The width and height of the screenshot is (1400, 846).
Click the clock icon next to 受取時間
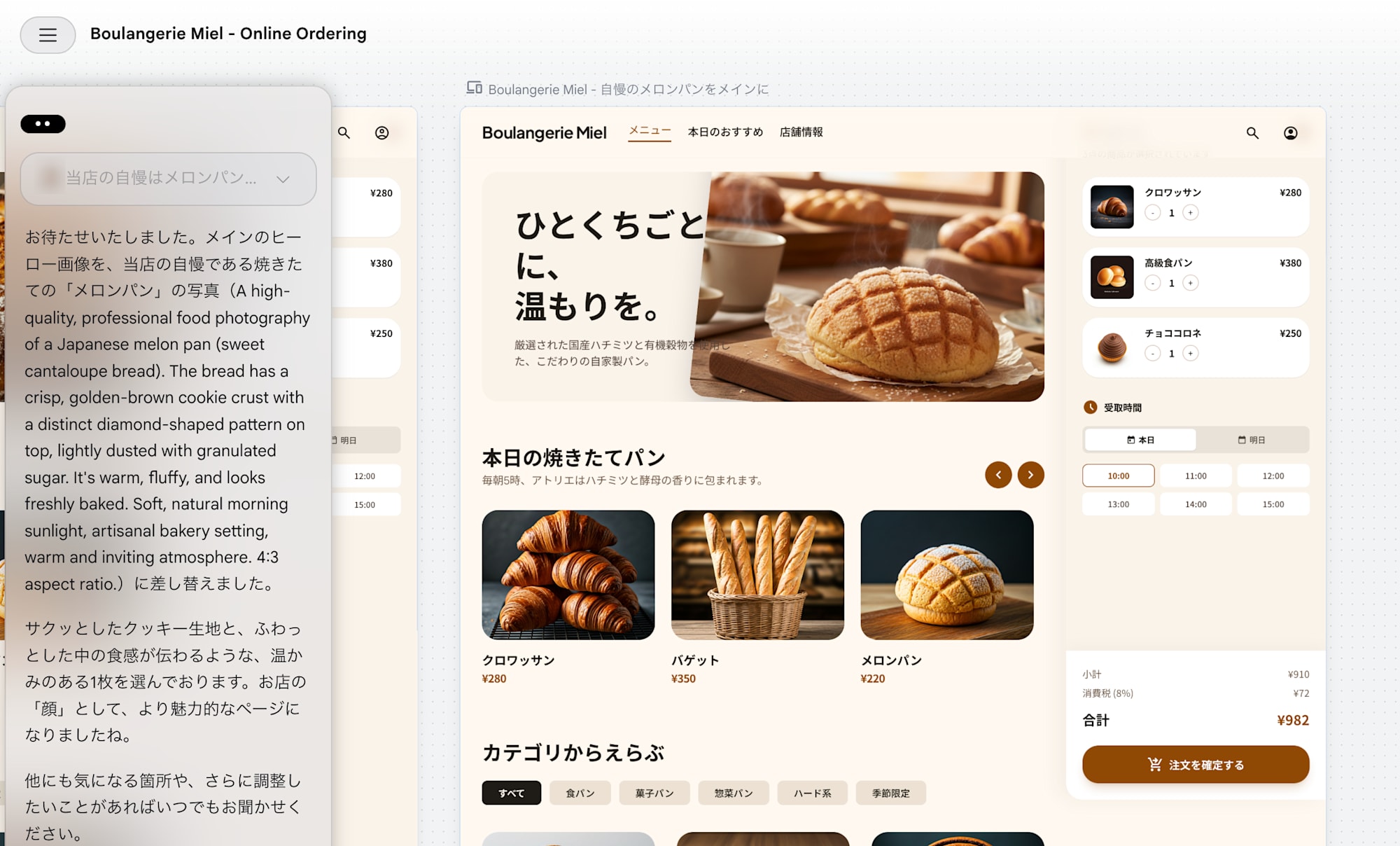(x=1090, y=407)
